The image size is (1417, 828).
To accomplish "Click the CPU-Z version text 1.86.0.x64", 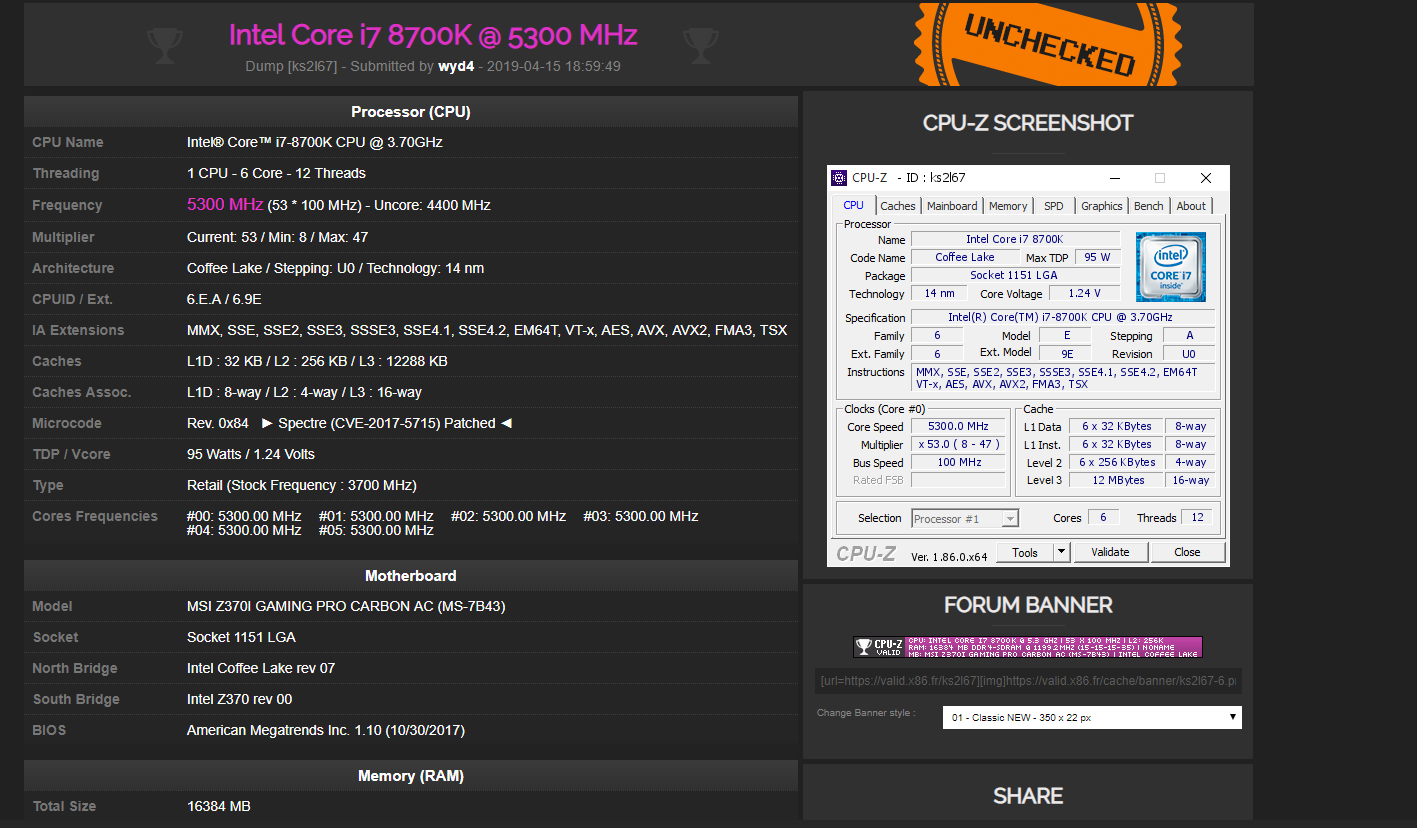I will pos(949,556).
